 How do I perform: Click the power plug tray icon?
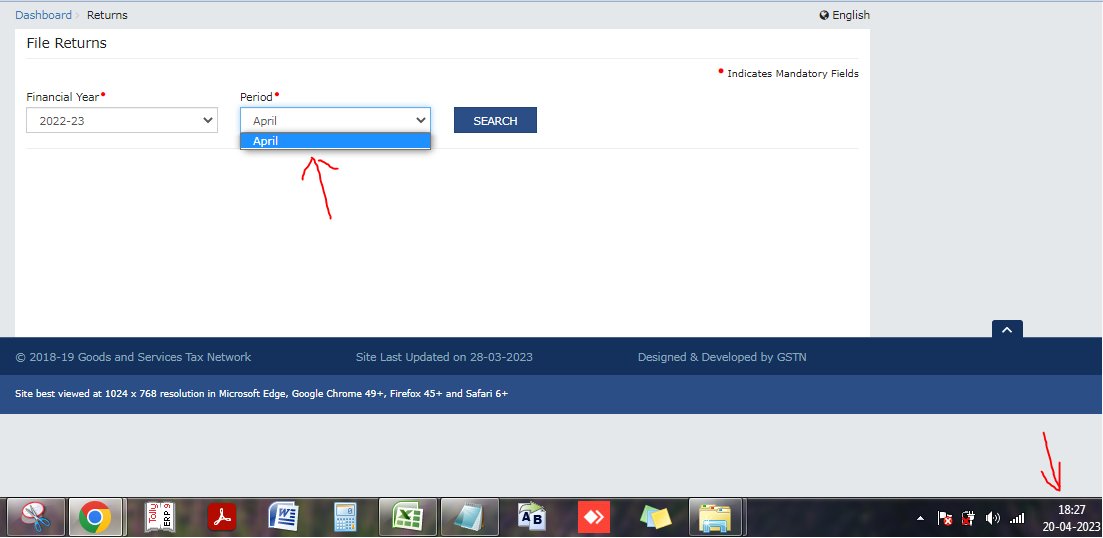pyautogui.click(x=968, y=519)
